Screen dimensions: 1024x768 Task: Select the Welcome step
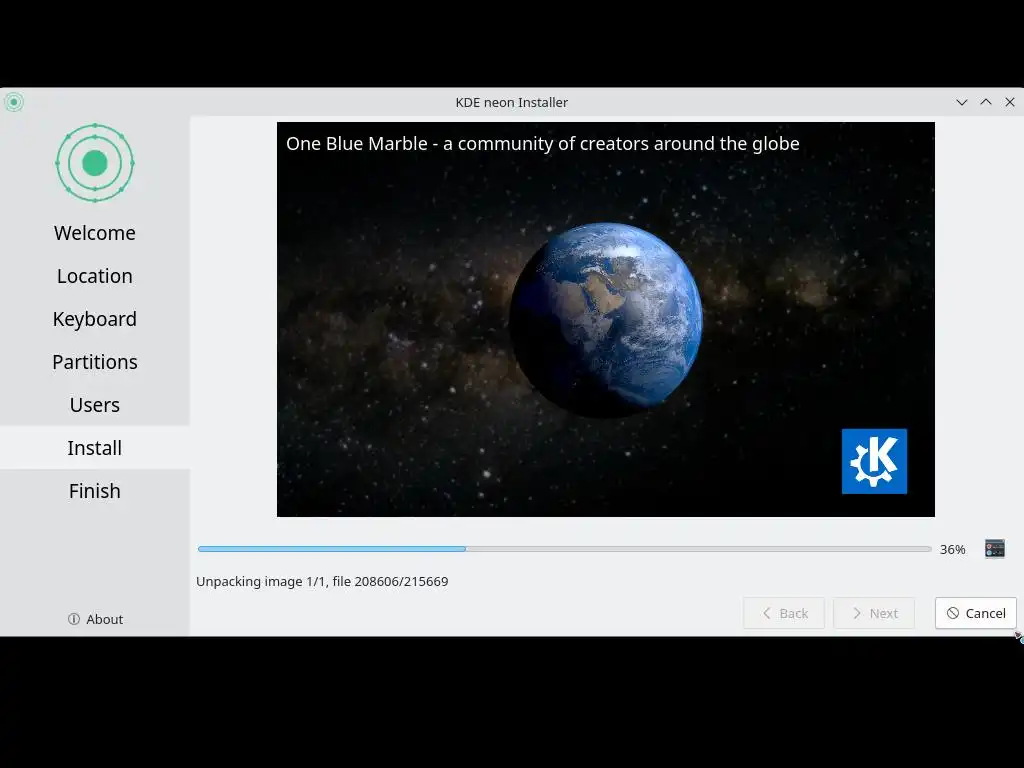click(x=95, y=233)
